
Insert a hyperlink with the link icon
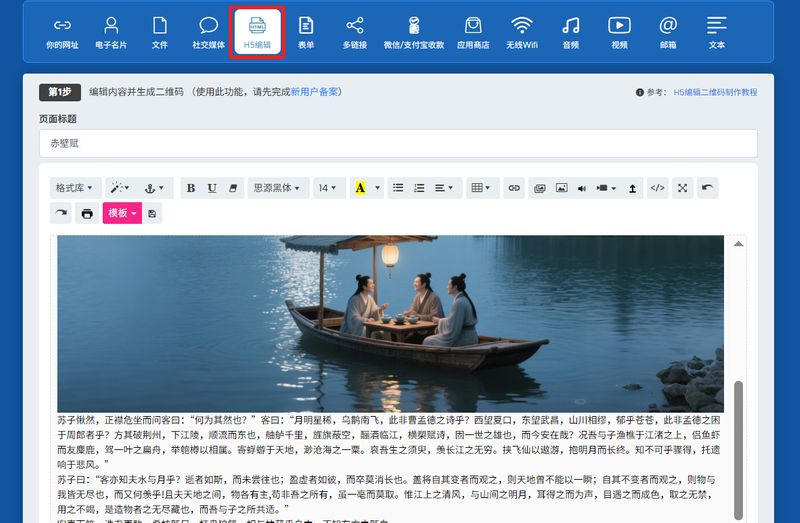coord(514,188)
